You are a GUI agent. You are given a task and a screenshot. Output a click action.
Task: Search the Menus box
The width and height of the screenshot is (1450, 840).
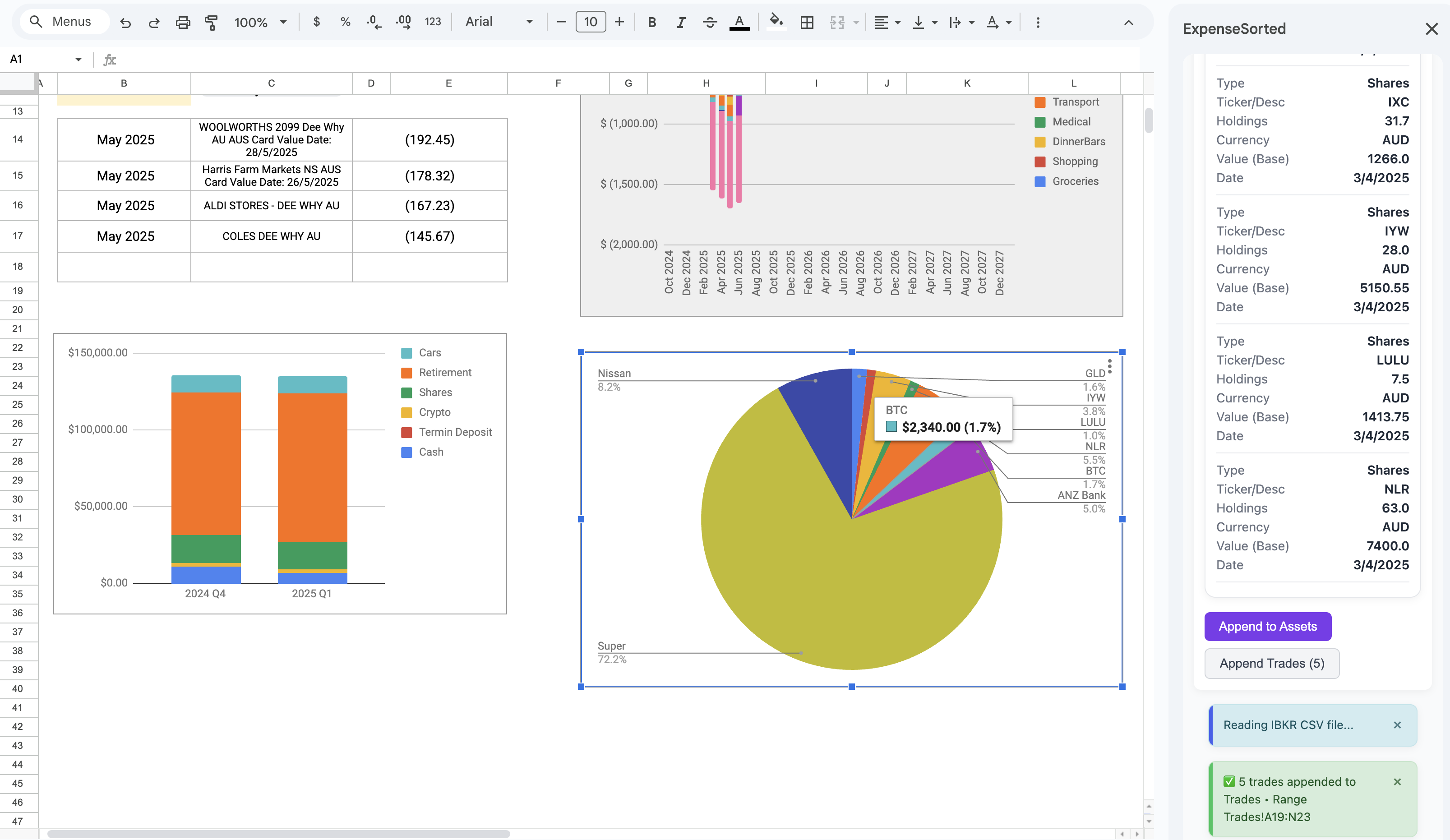65,22
